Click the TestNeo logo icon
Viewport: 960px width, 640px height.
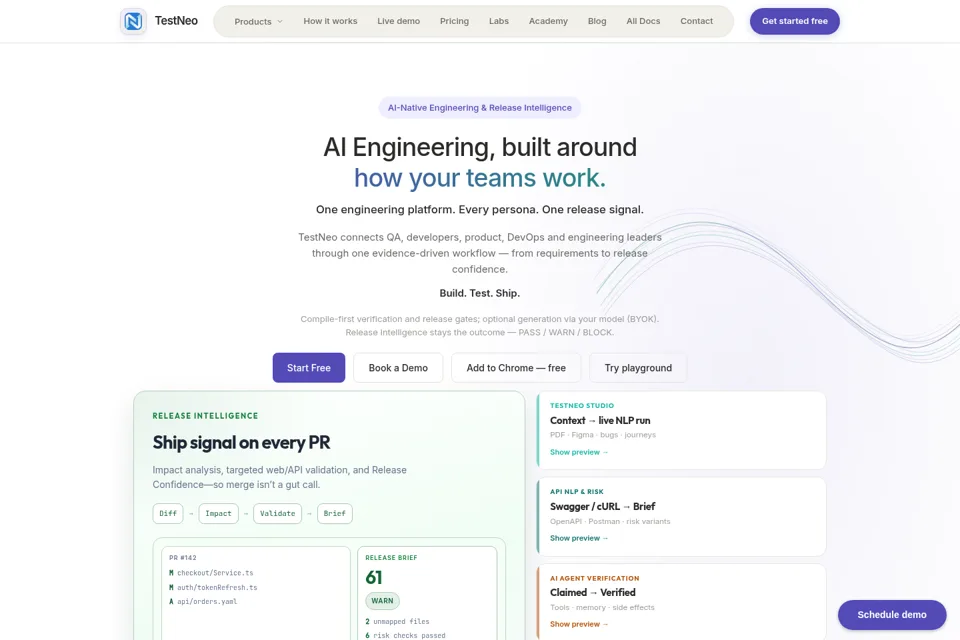coord(133,21)
